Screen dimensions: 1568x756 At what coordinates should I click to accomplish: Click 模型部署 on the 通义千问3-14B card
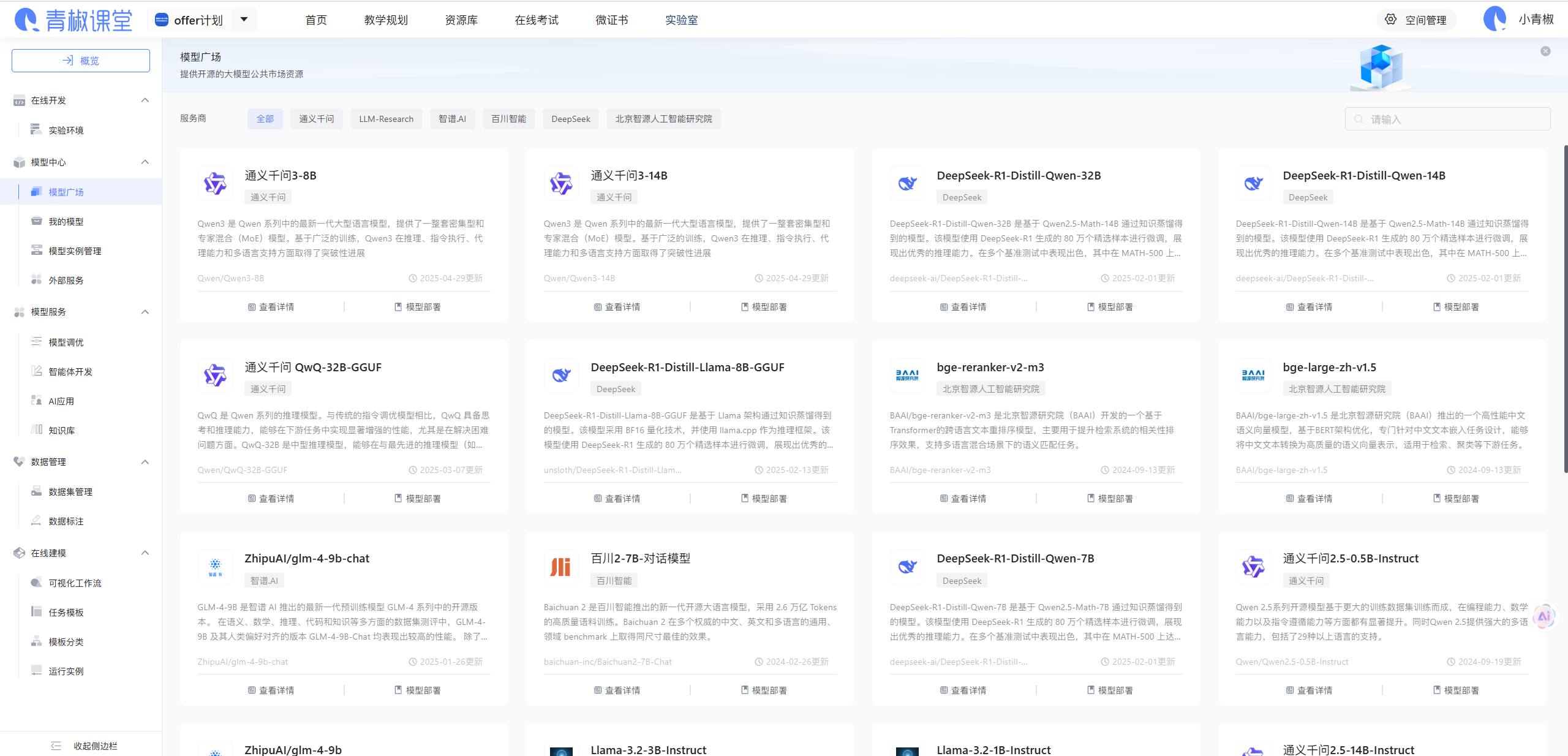[x=763, y=307]
